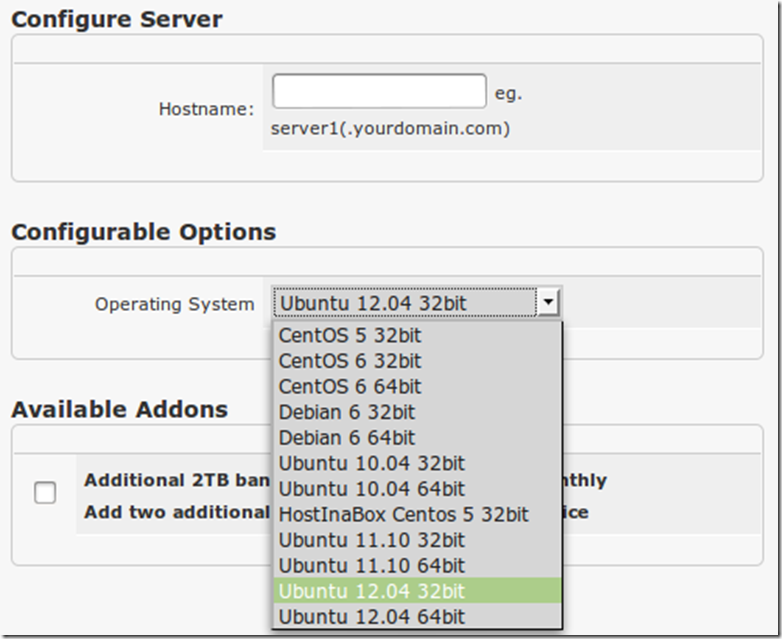Click the Available Addons heading
782x639 pixels.
point(120,410)
